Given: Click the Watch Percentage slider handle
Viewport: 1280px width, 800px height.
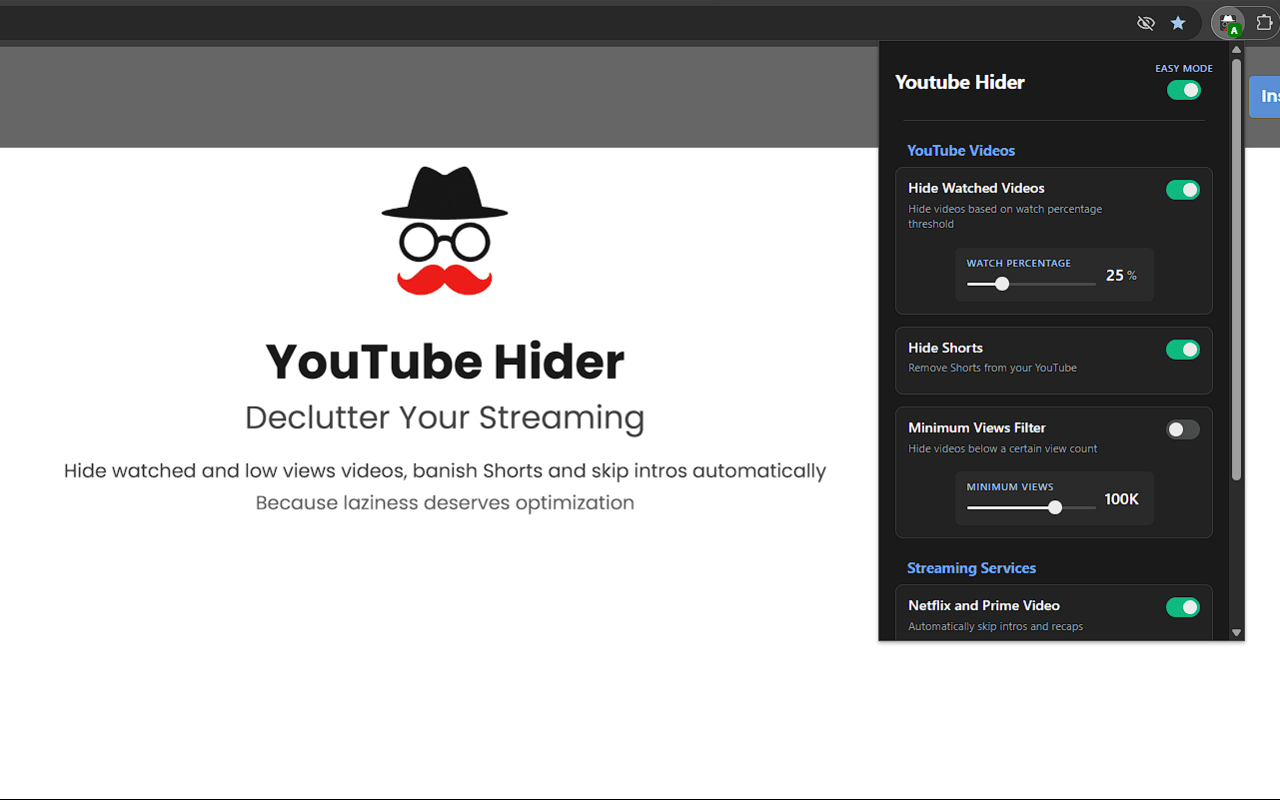Looking at the screenshot, I should pyautogui.click(x=1002, y=284).
